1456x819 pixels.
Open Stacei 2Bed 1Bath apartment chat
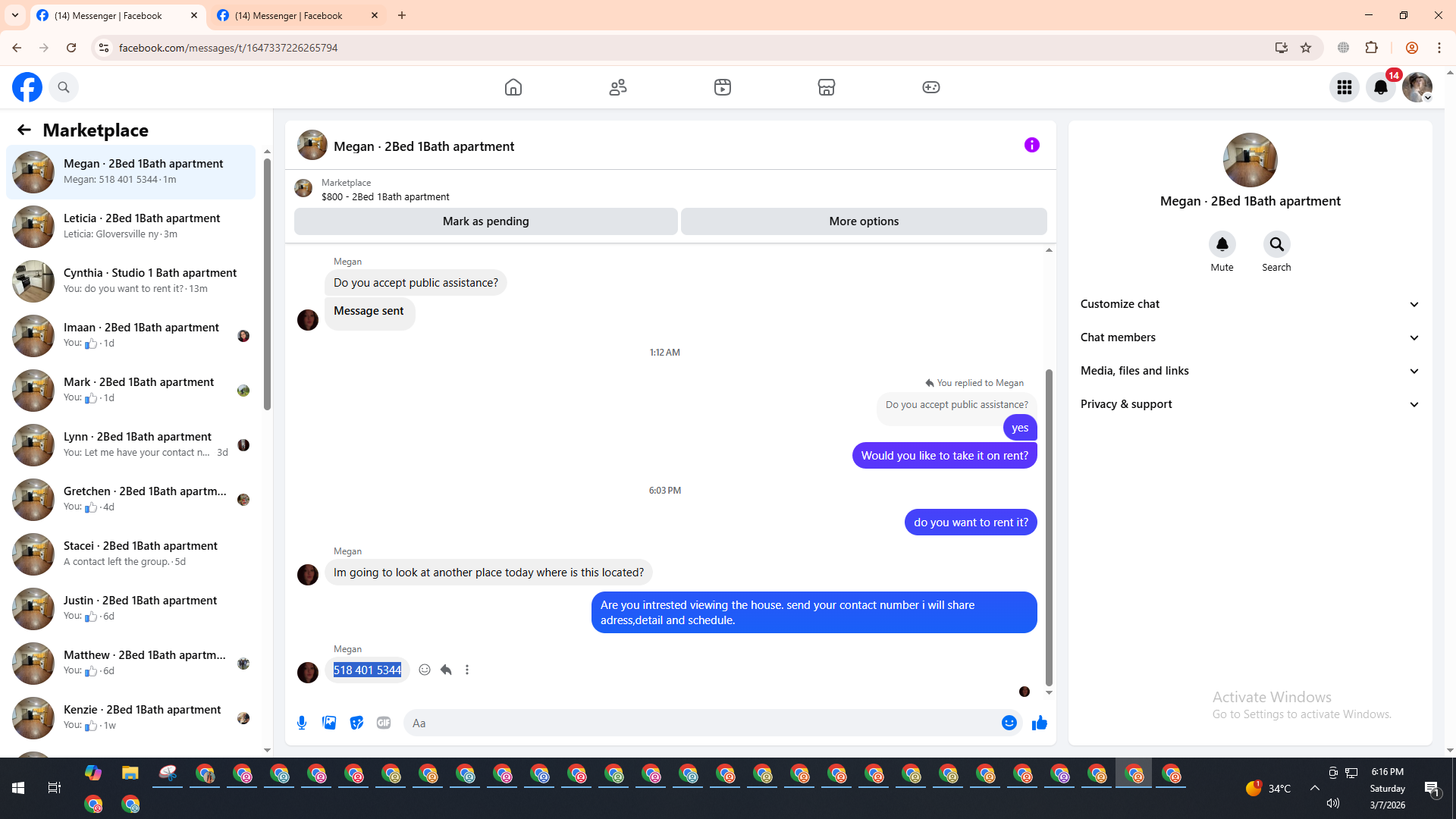pyautogui.click(x=131, y=554)
